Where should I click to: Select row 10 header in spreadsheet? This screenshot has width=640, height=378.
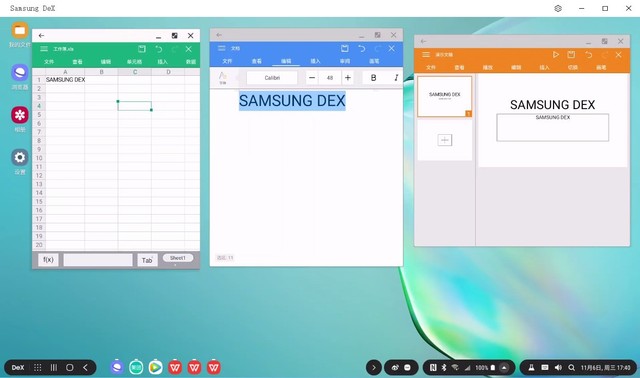coord(39,158)
